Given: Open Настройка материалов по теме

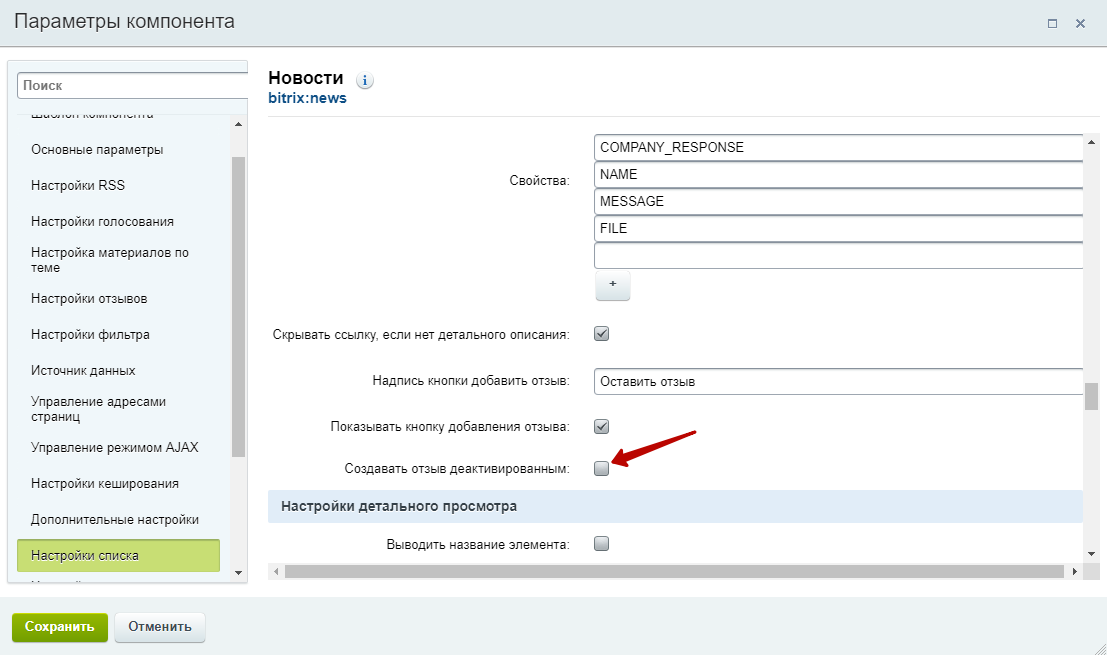Looking at the screenshot, I should pos(110,260).
